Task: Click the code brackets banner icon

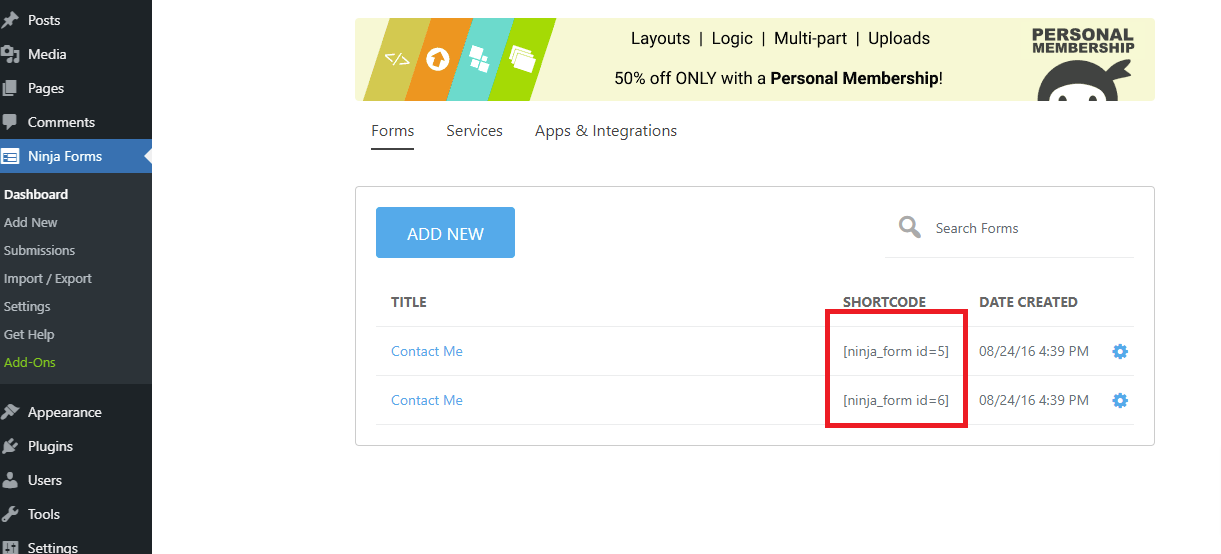Action: point(397,60)
